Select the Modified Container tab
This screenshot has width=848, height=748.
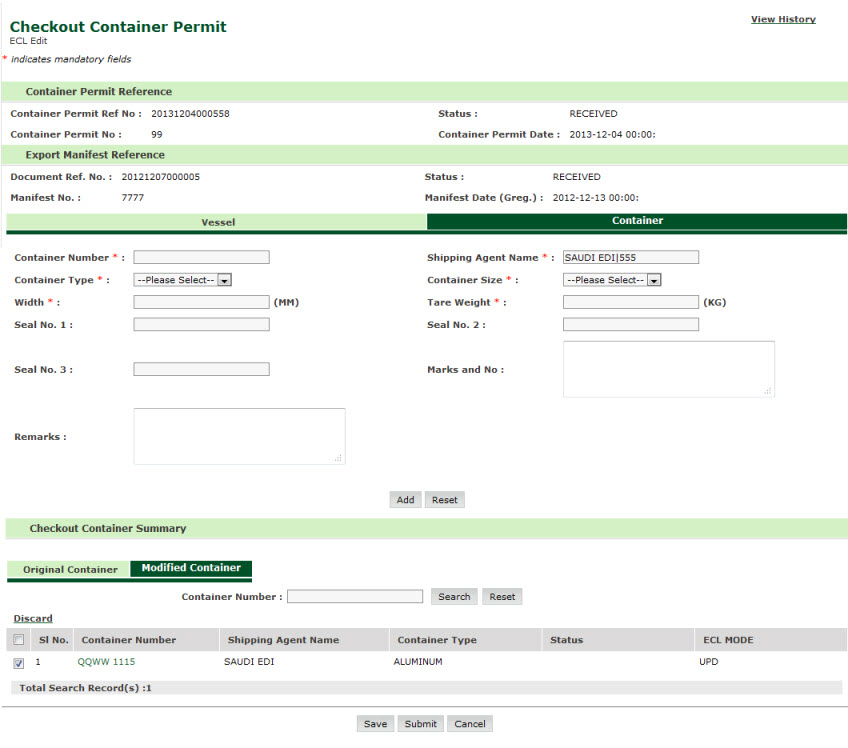[x=191, y=568]
